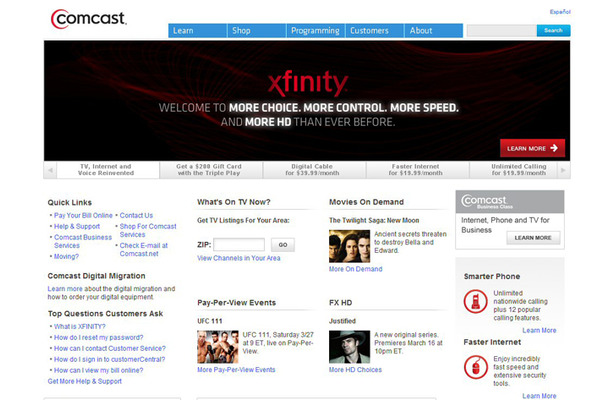Click the Comcast Business Class logo

(x=487, y=201)
